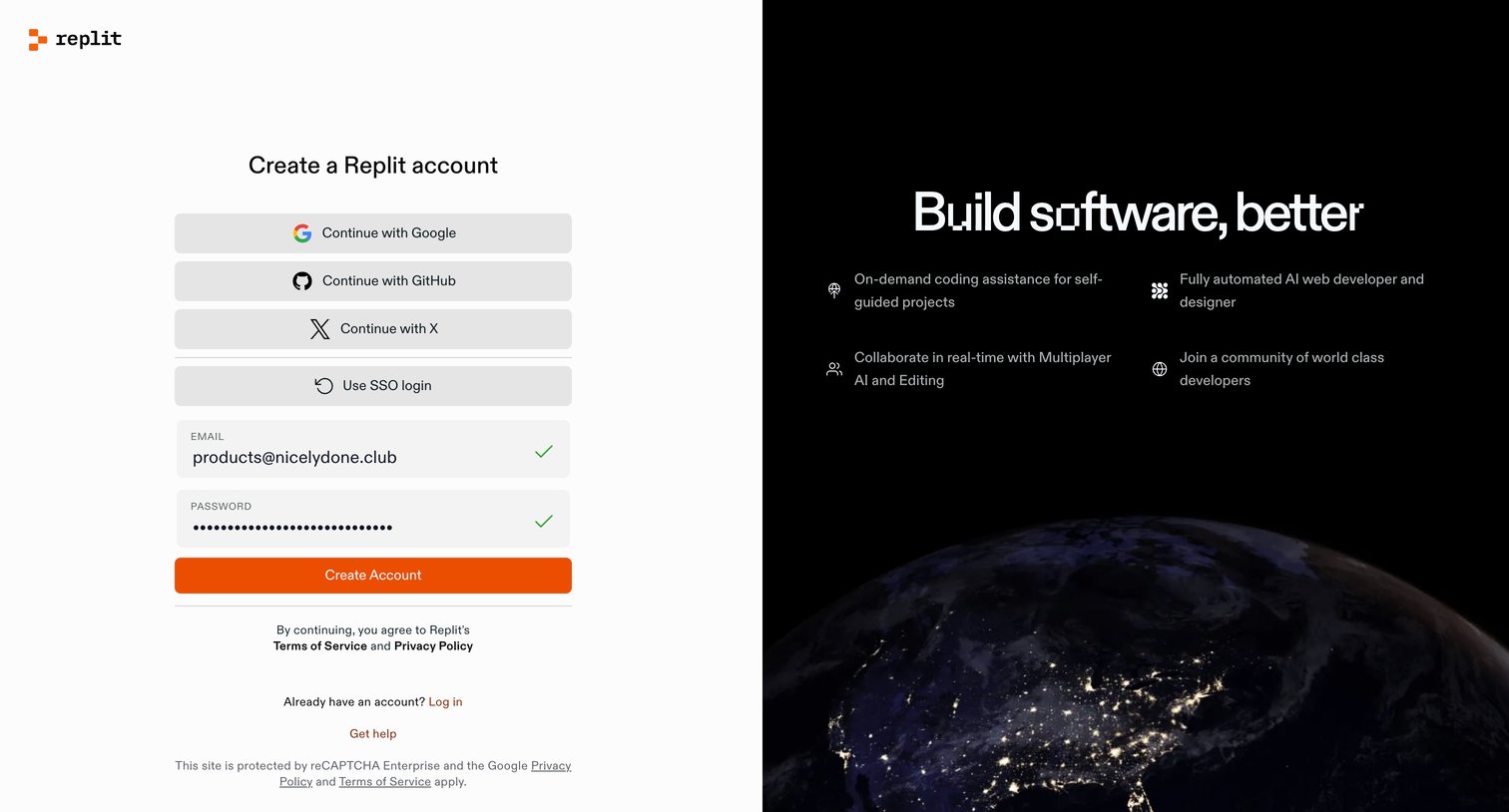
Task: Click the 'Build software, better' headline
Action: 1138,212
